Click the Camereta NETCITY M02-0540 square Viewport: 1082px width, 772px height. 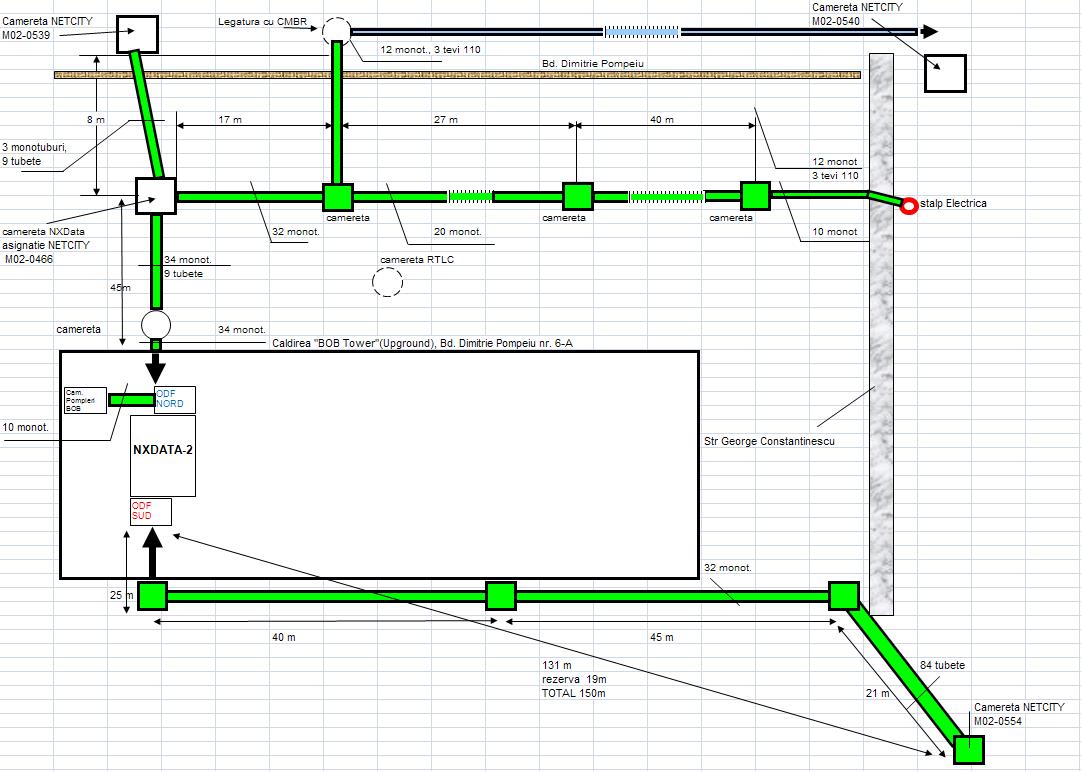(945, 73)
